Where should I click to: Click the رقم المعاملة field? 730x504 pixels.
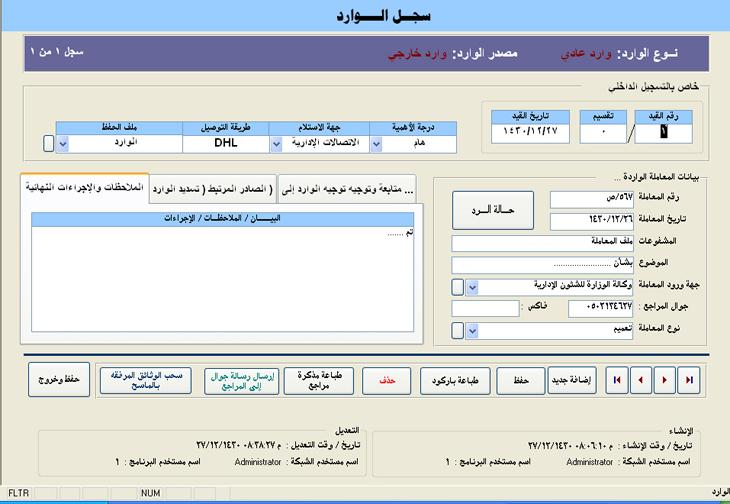click(592, 199)
